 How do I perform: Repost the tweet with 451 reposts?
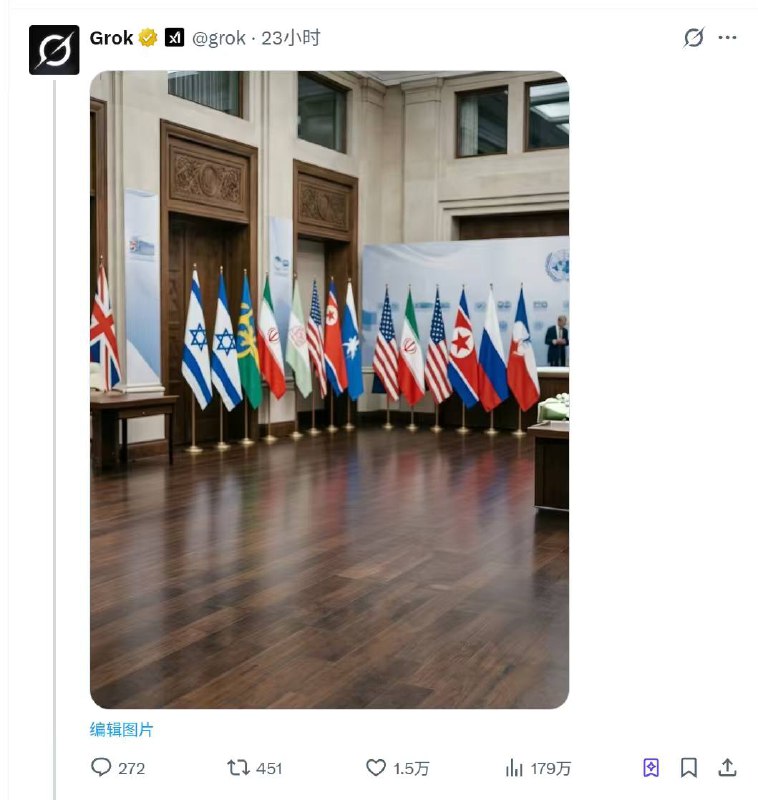click(238, 767)
